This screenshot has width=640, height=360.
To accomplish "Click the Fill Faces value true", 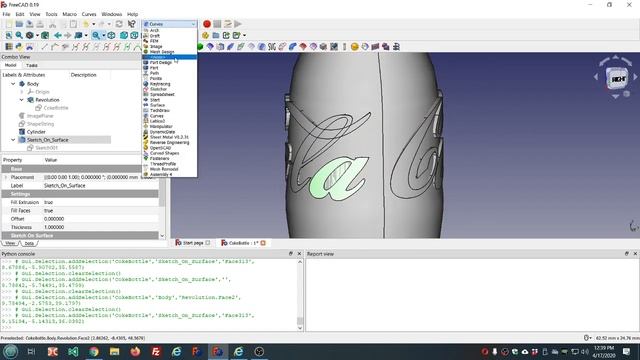I will (x=49, y=211).
